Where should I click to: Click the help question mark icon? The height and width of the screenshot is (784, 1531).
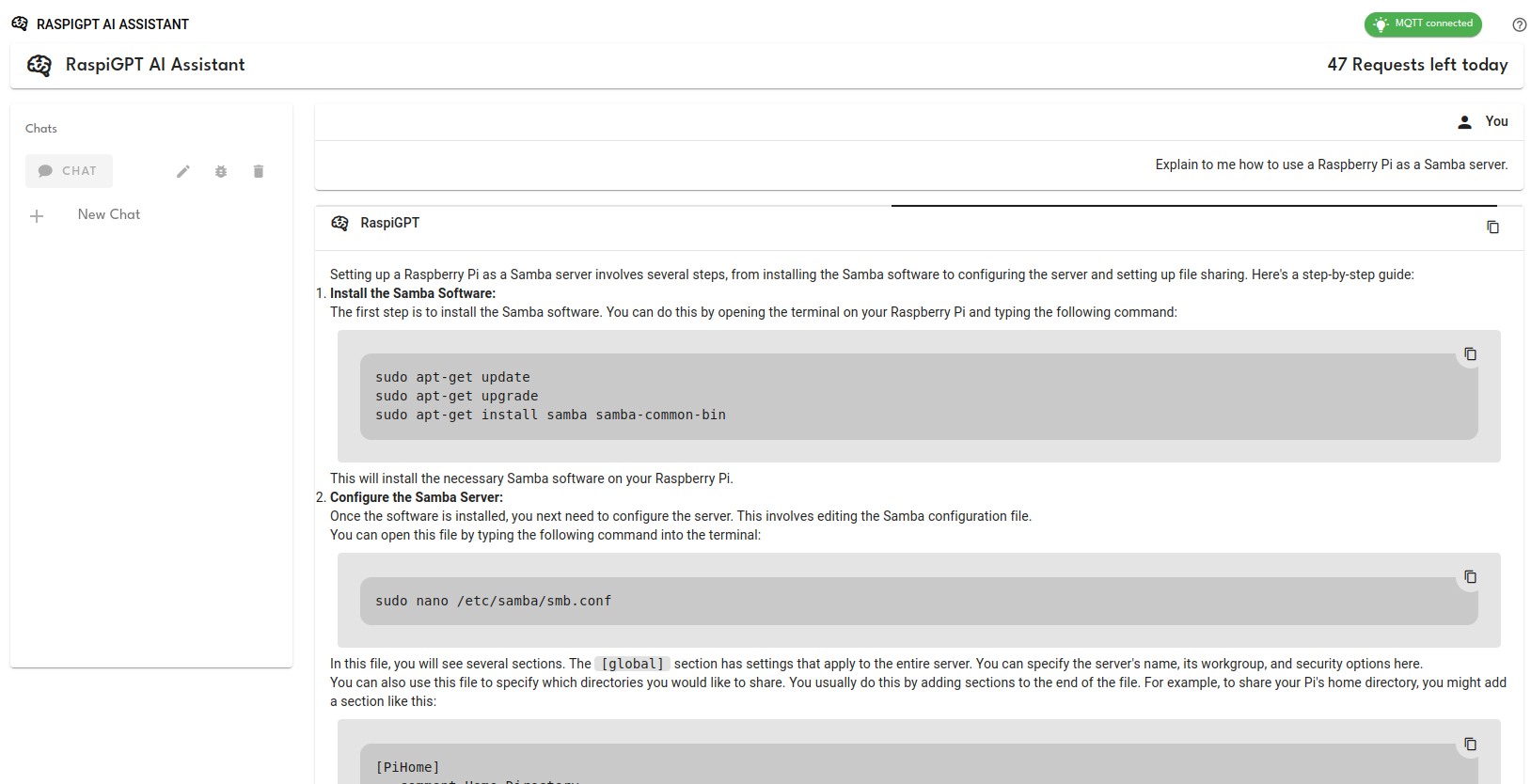tap(1519, 24)
